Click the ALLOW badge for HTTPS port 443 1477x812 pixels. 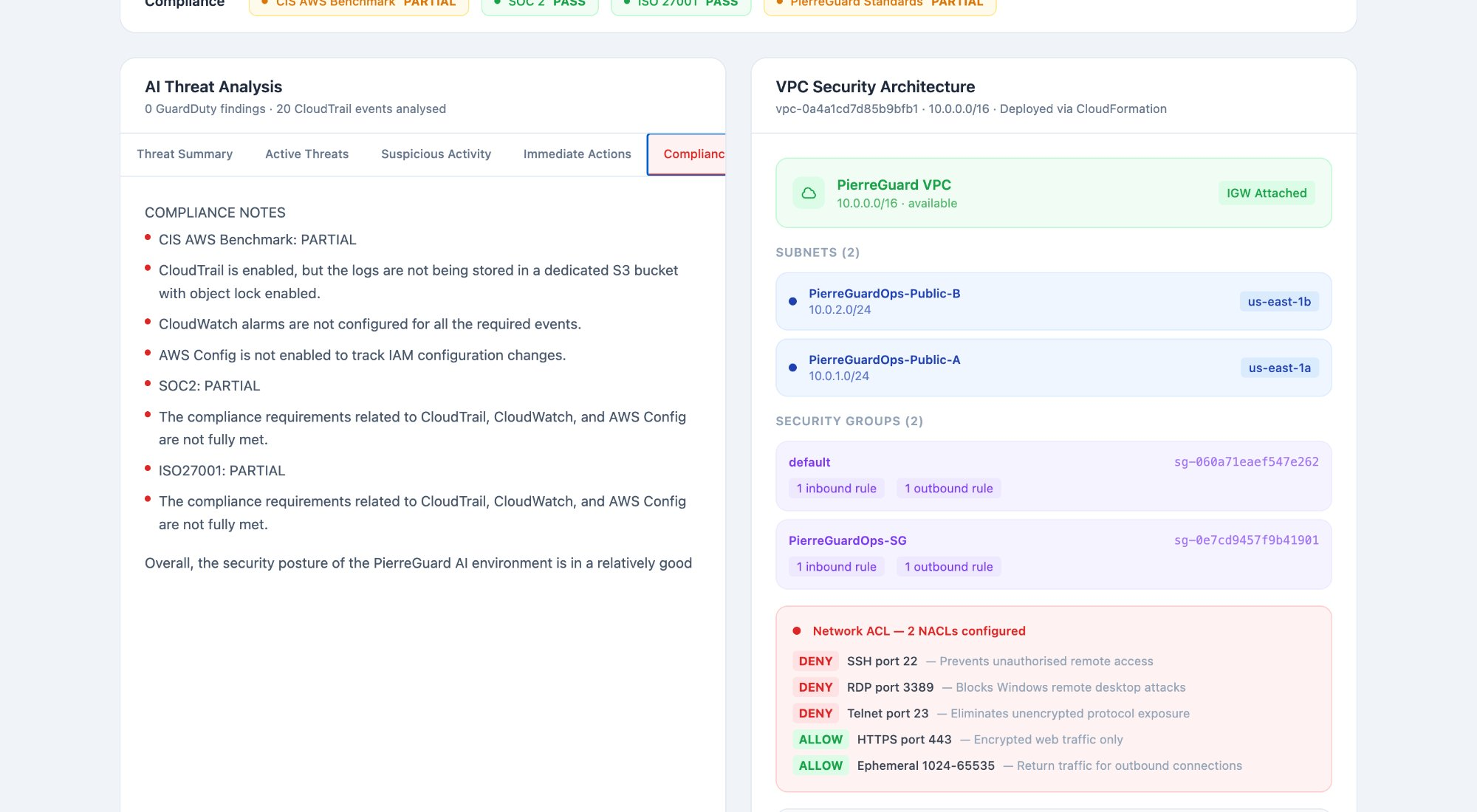[820, 740]
